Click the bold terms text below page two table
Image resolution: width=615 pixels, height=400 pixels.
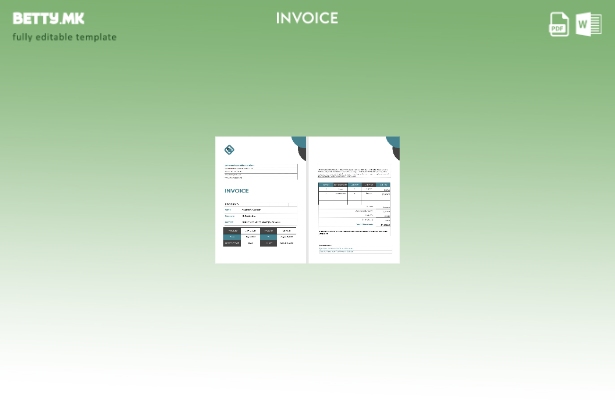coord(352,233)
